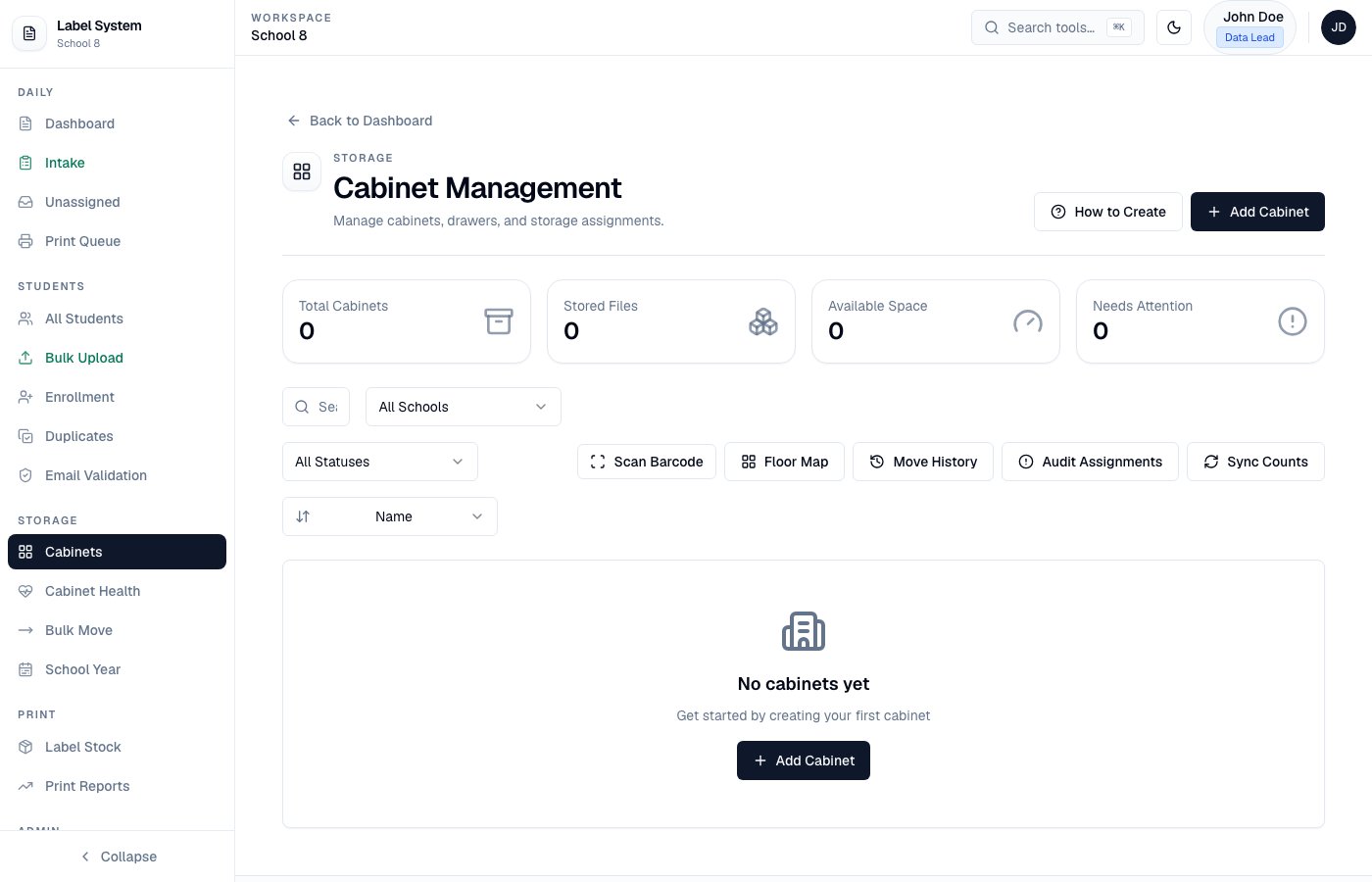
Task: Open the Intake page
Action: coord(117,163)
